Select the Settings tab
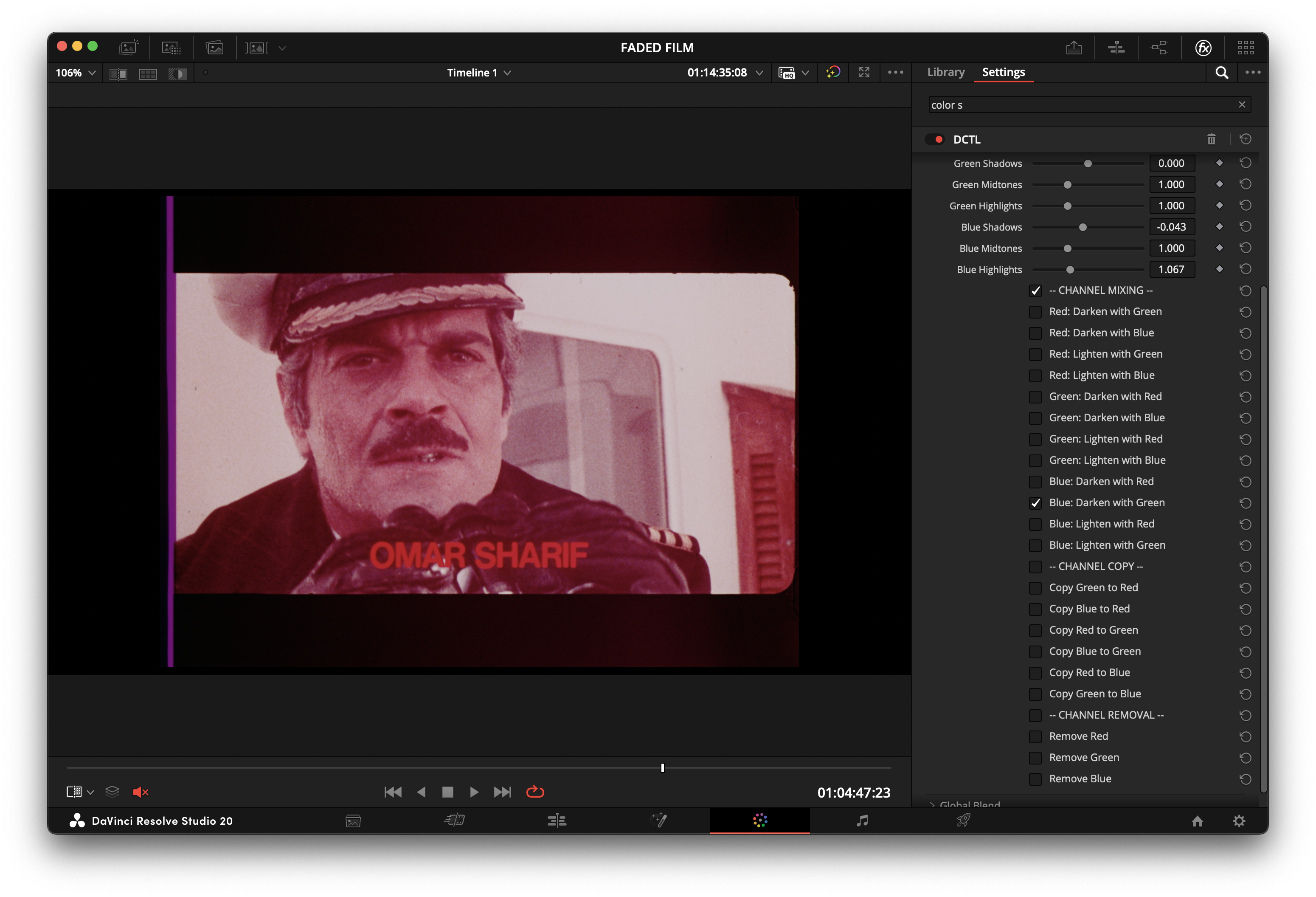This screenshot has width=1316, height=897. 1004,72
